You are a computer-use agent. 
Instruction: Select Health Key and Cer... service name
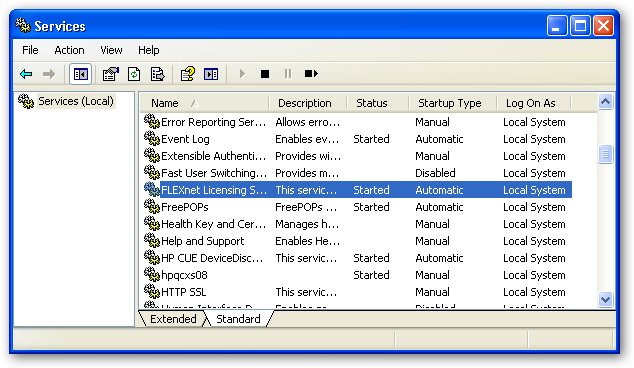coord(213,224)
